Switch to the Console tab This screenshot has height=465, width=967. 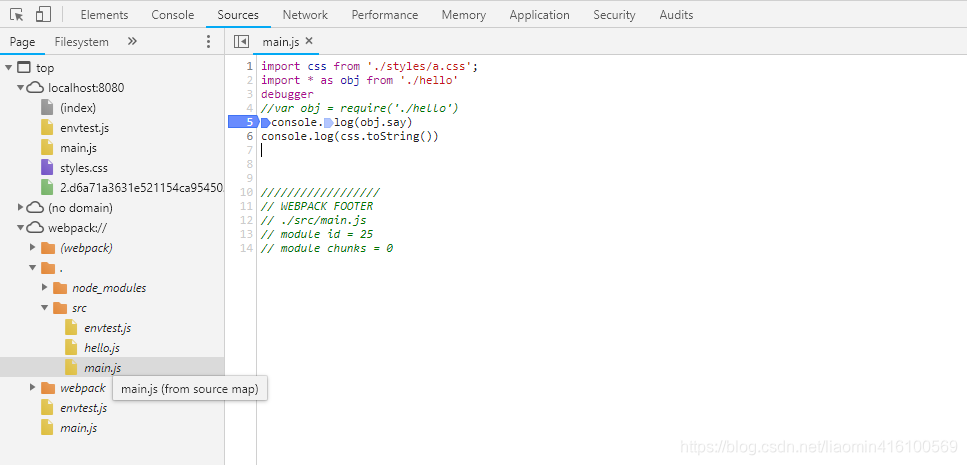tap(173, 15)
